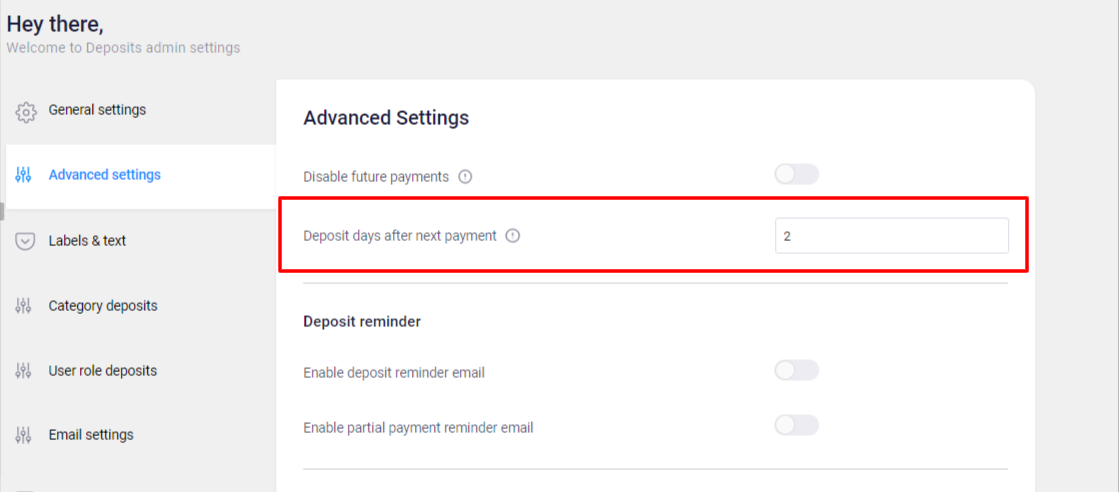
Task: Click the Labels & text pocket icon
Action: pos(25,241)
